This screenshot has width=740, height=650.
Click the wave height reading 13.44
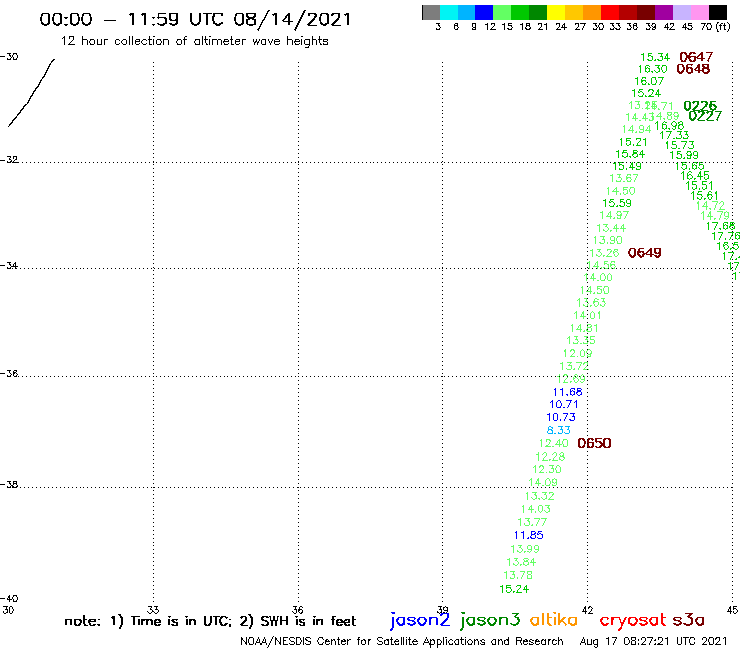pos(611,228)
